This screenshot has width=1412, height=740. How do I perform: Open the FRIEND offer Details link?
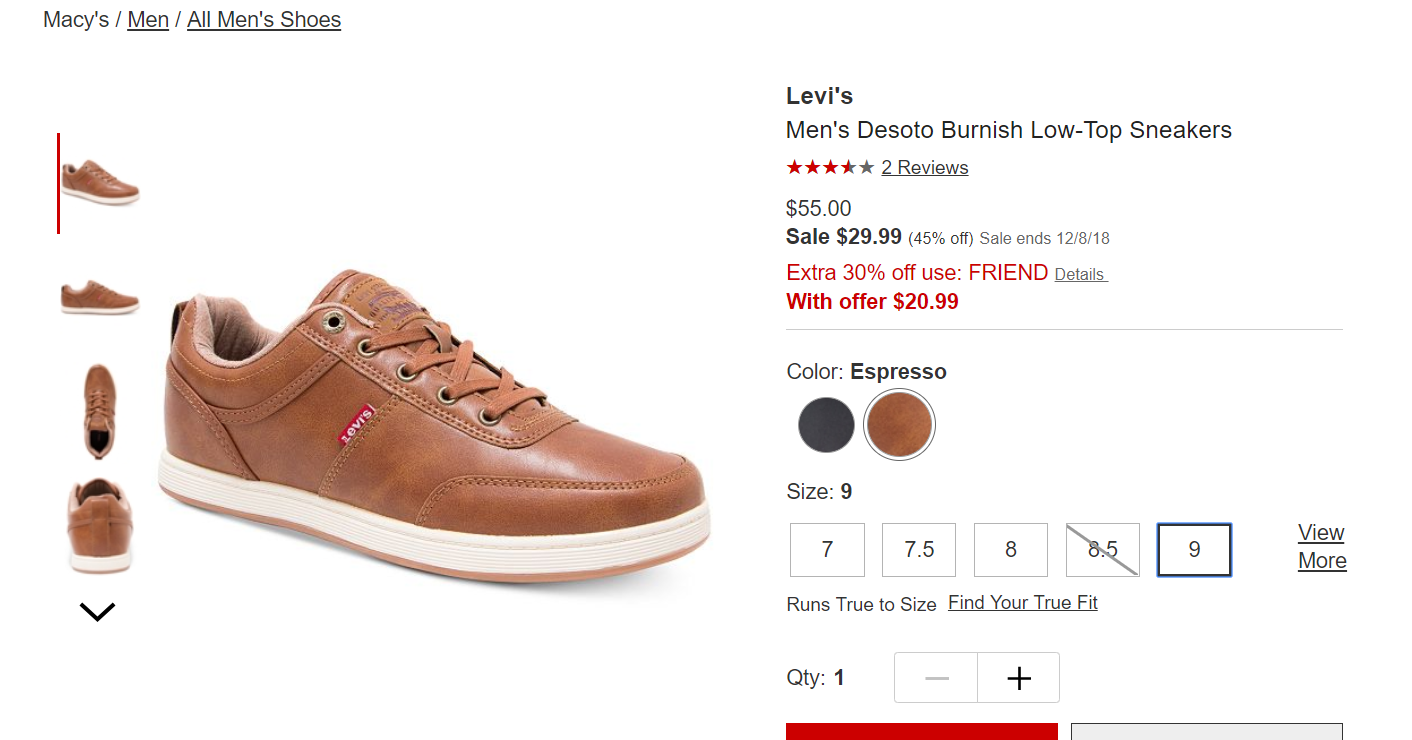pos(1080,274)
